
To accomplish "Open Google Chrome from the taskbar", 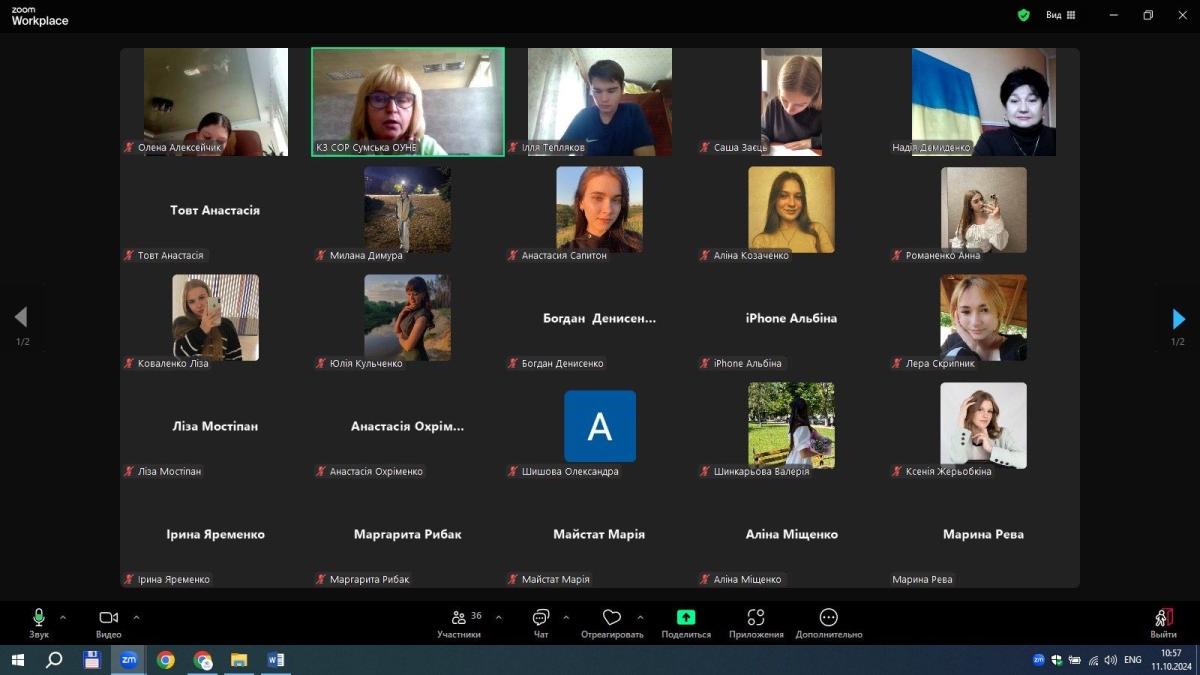I will (x=166, y=660).
